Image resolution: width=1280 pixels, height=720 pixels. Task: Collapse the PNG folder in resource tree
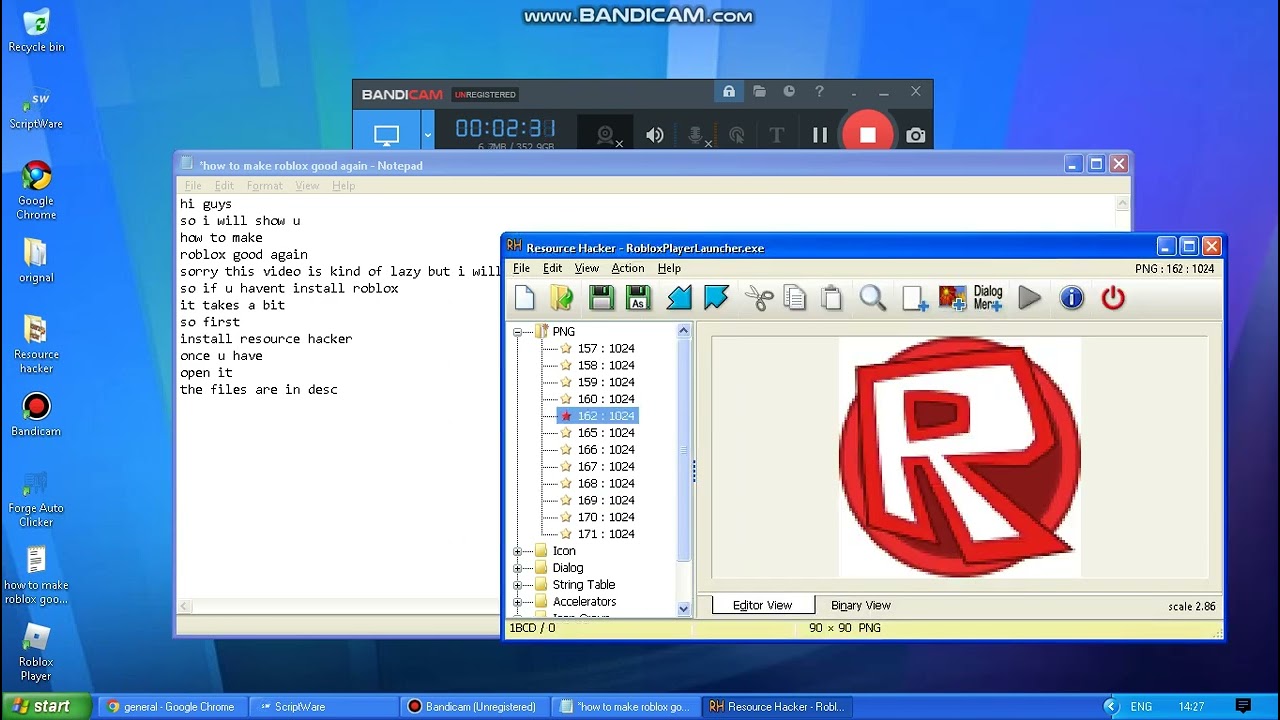[518, 331]
